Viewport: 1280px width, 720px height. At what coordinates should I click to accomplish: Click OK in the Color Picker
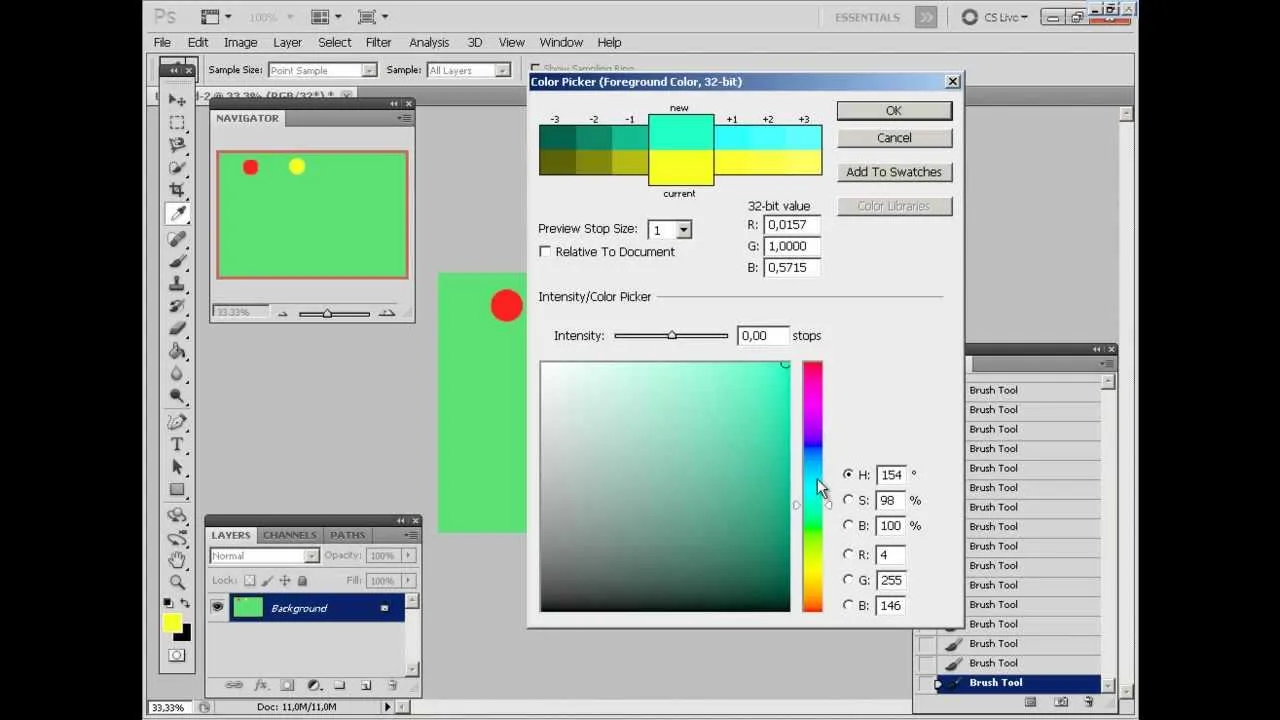click(x=894, y=111)
